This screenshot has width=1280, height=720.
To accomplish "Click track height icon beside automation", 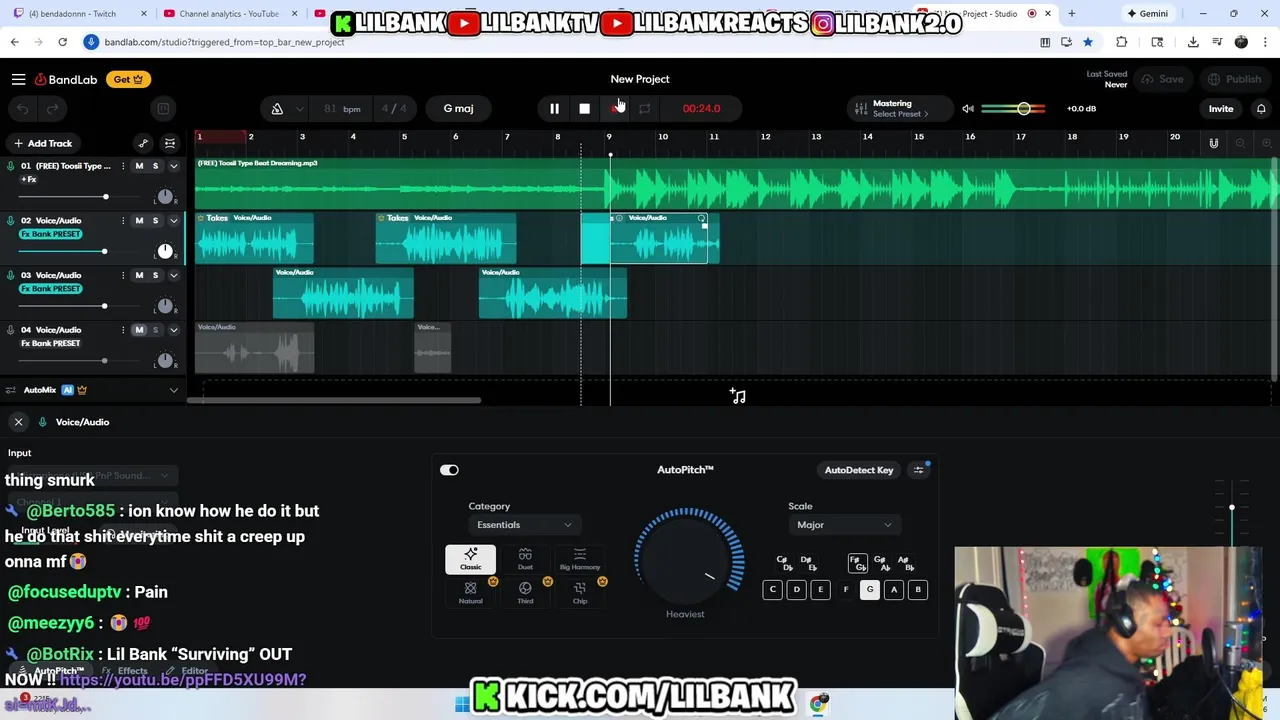I will [x=170, y=143].
